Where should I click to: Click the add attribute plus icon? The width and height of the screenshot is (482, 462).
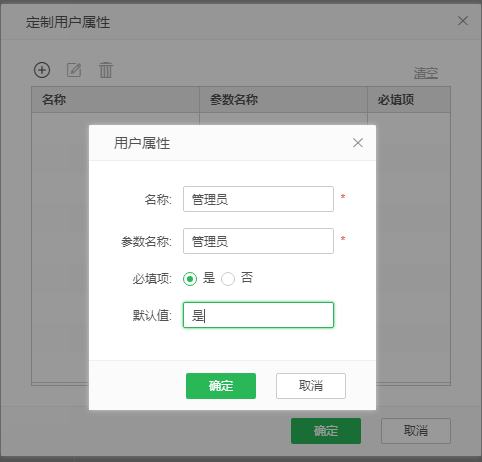pyautogui.click(x=42, y=70)
